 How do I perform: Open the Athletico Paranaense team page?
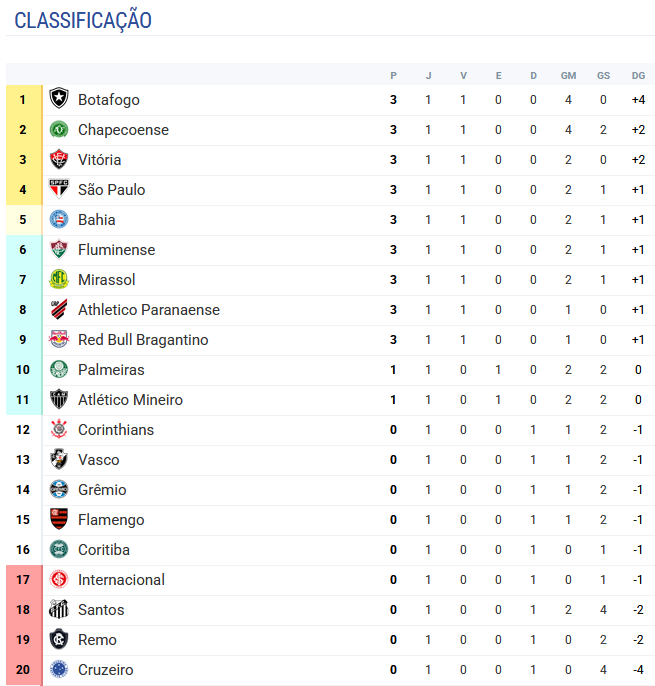[148, 310]
